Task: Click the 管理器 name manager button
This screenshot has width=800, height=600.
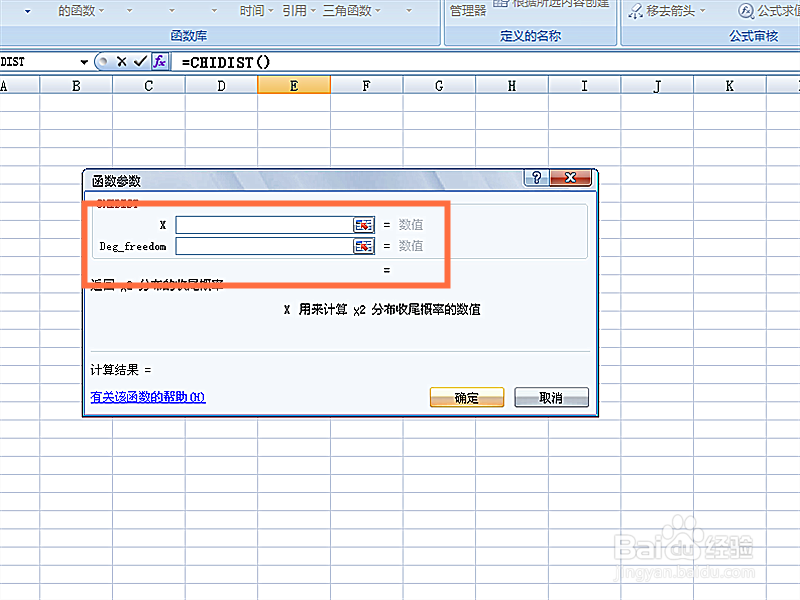Action: click(468, 10)
